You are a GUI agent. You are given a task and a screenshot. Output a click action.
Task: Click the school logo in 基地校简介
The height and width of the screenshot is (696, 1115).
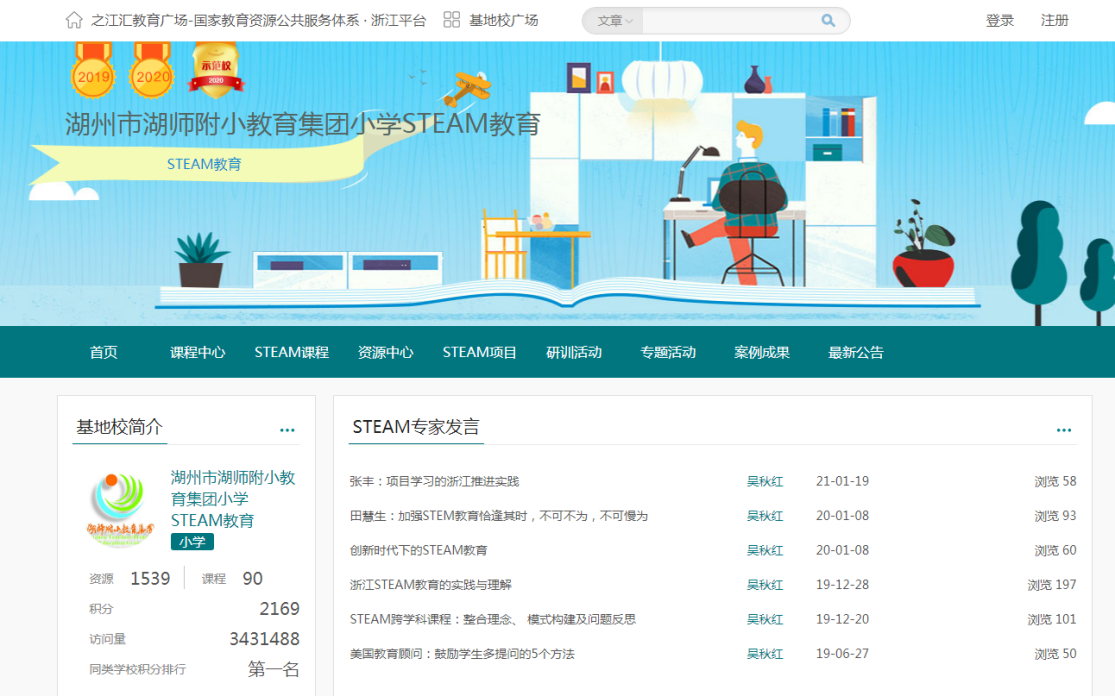121,508
